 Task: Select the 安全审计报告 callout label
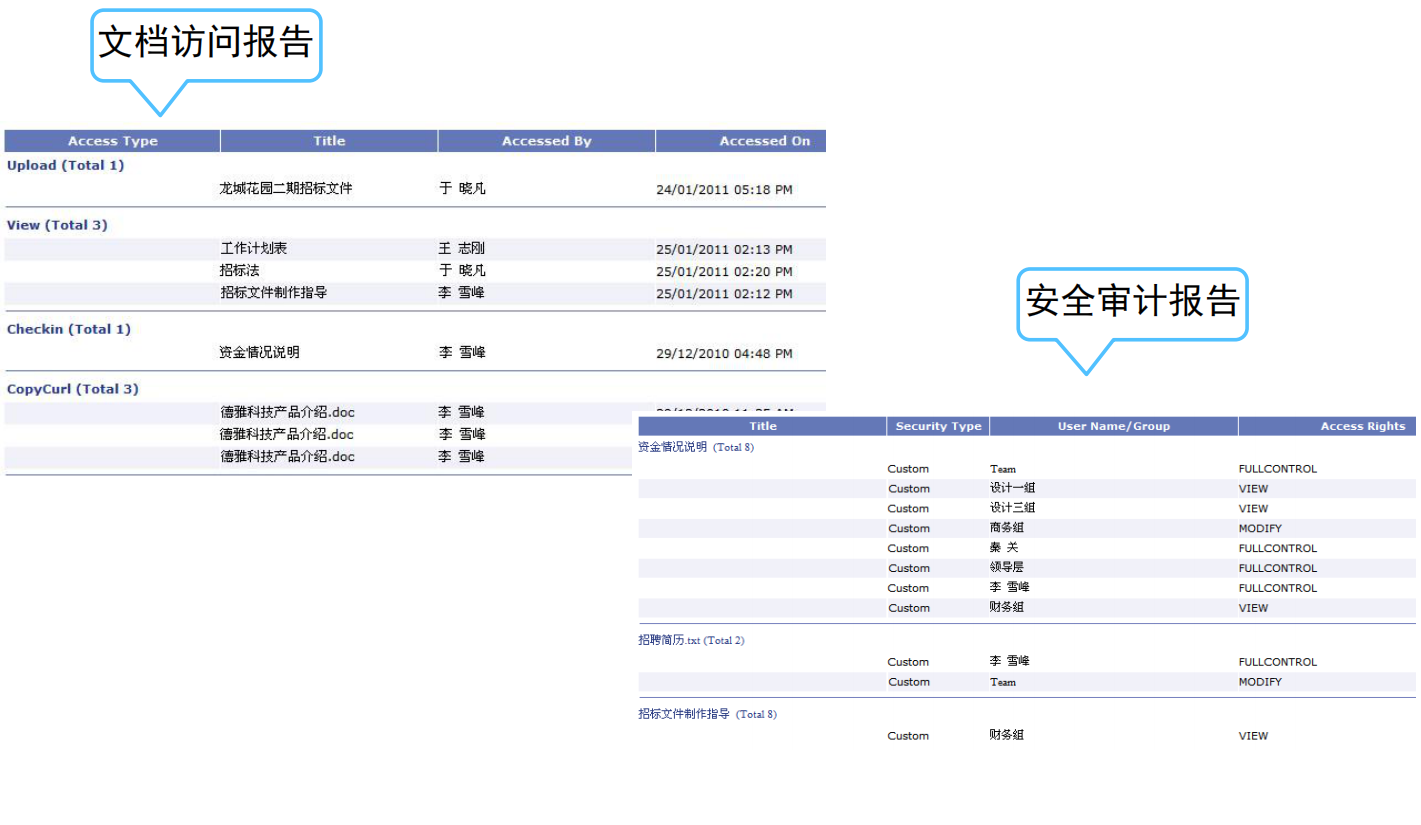tap(1132, 301)
